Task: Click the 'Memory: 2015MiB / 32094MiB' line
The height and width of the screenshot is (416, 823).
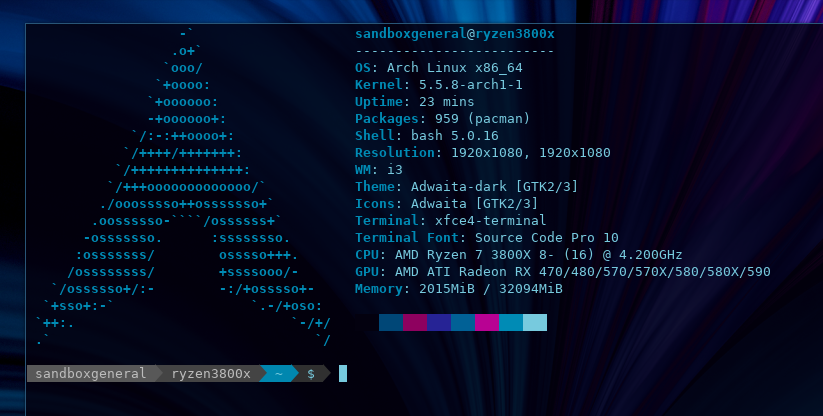Action: pyautogui.click(x=459, y=289)
